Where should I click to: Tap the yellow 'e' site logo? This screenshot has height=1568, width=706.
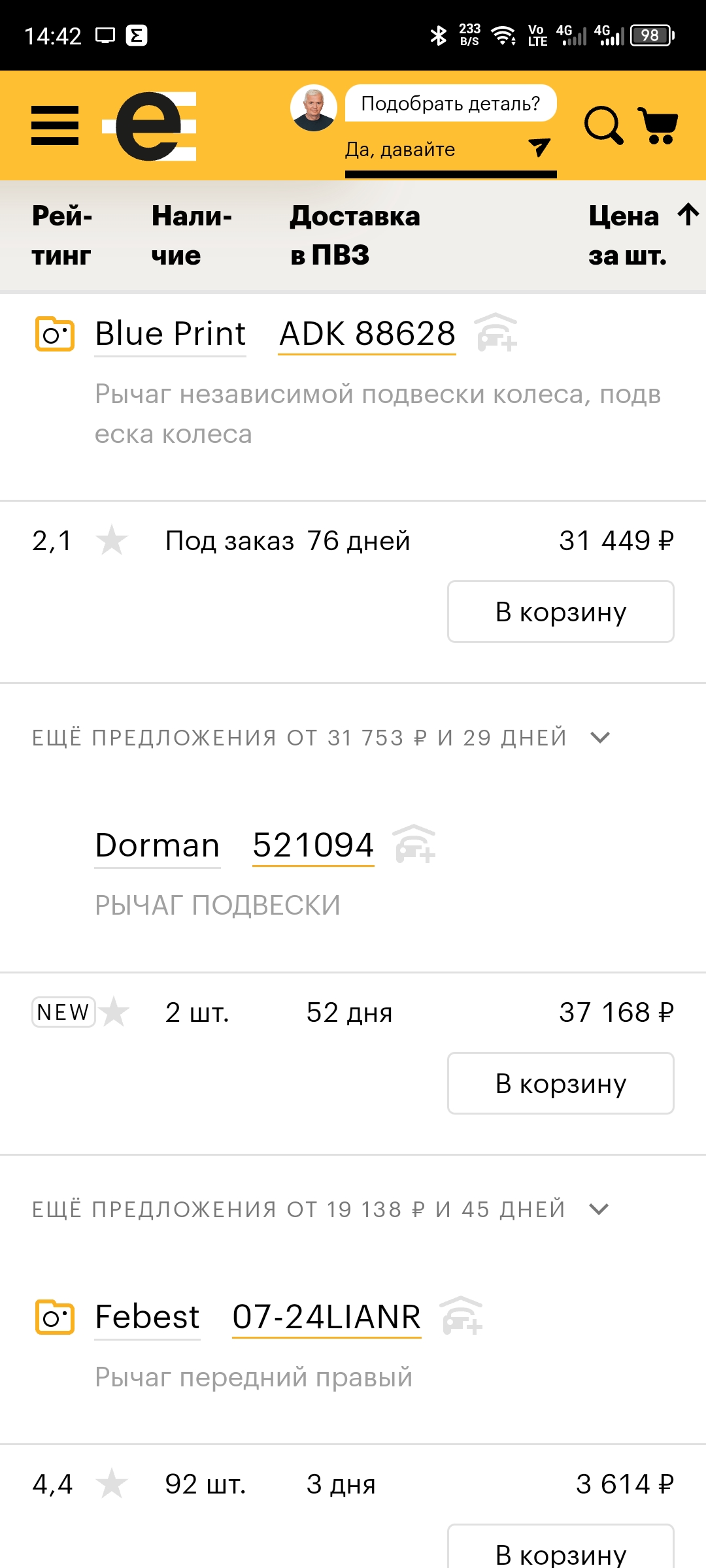point(150,125)
